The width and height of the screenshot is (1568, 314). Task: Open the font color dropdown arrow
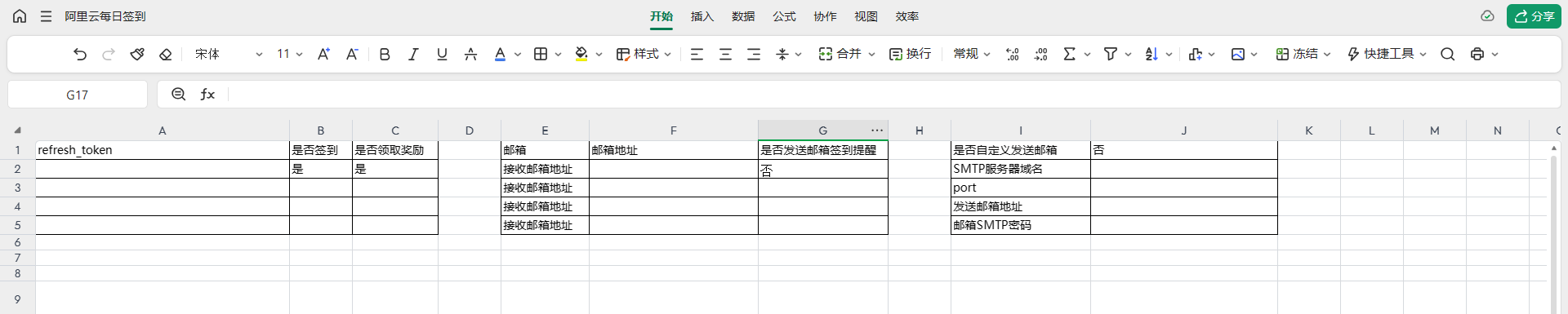pyautogui.click(x=518, y=55)
